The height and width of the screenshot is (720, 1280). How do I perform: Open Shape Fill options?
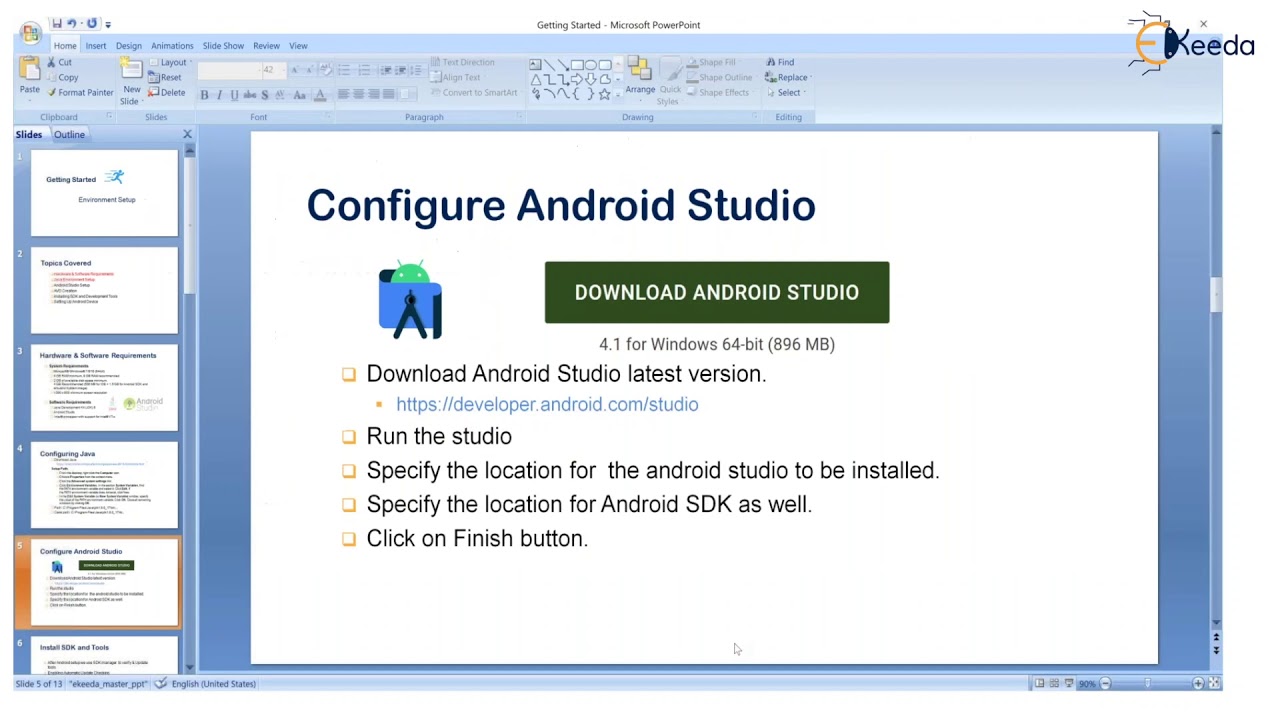click(x=710, y=62)
